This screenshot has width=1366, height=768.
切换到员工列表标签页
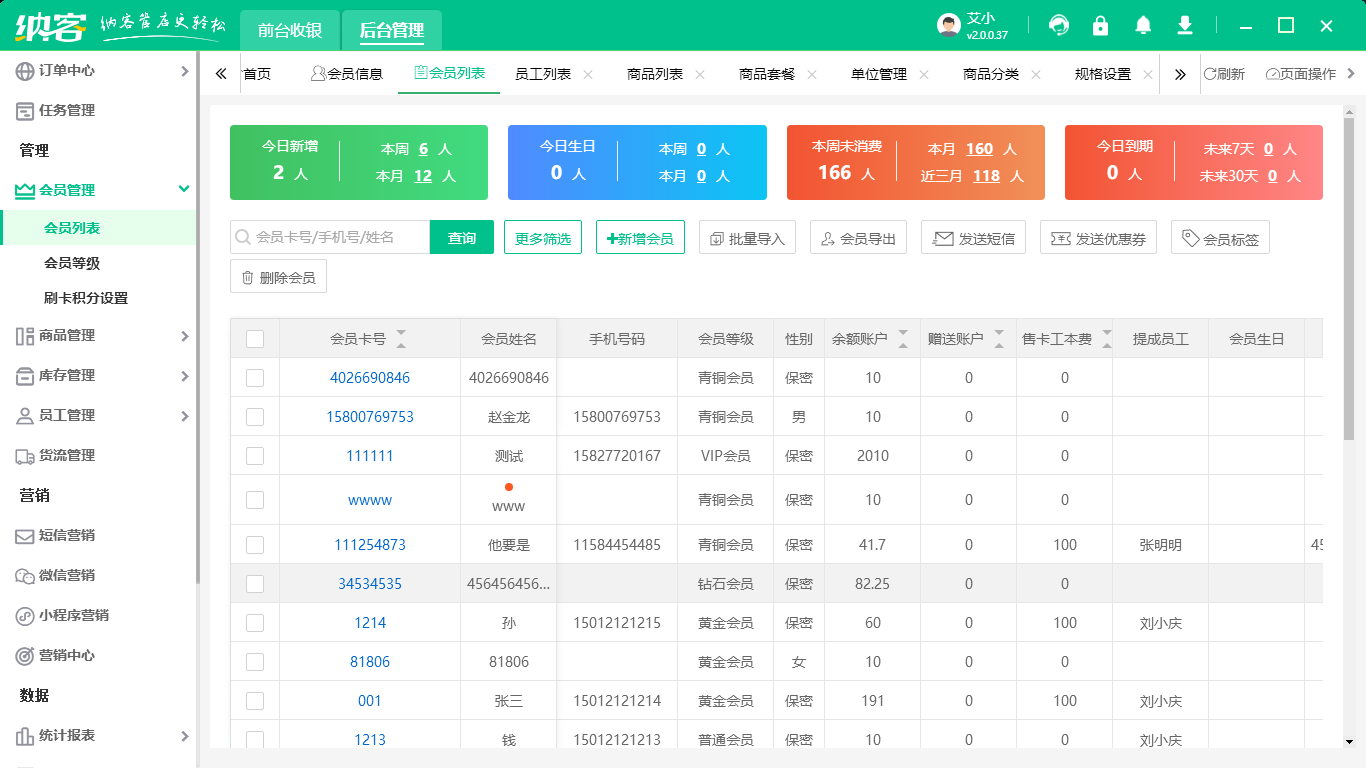coord(545,73)
